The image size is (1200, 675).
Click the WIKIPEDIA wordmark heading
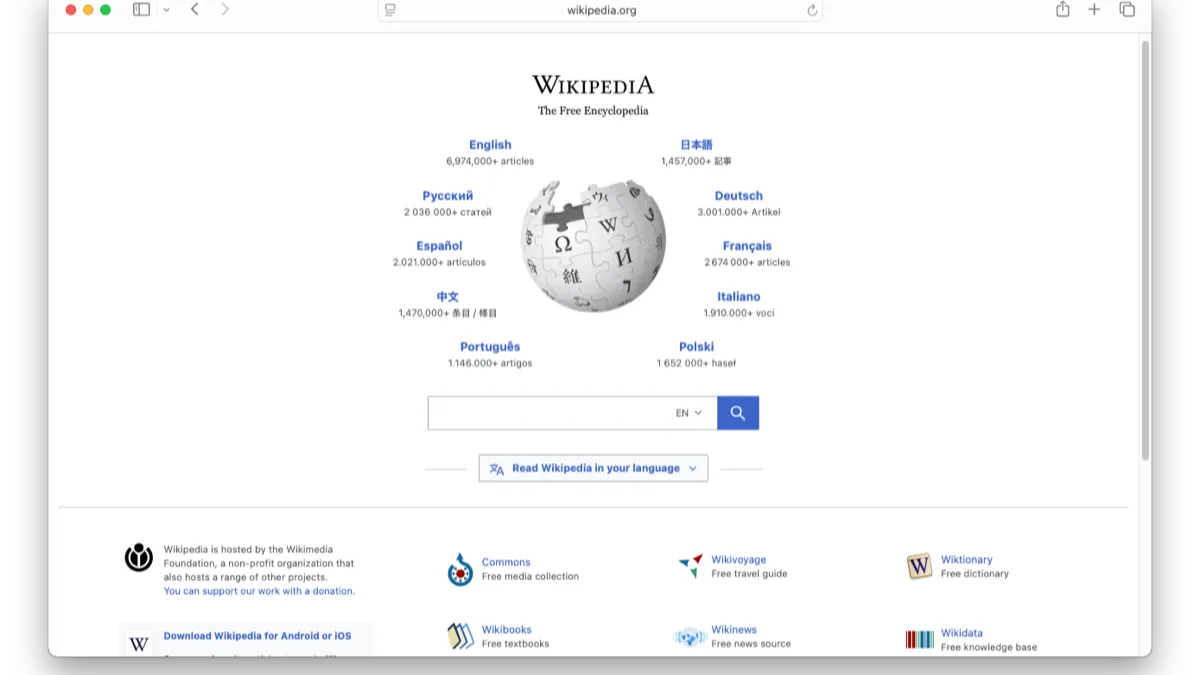click(x=593, y=85)
